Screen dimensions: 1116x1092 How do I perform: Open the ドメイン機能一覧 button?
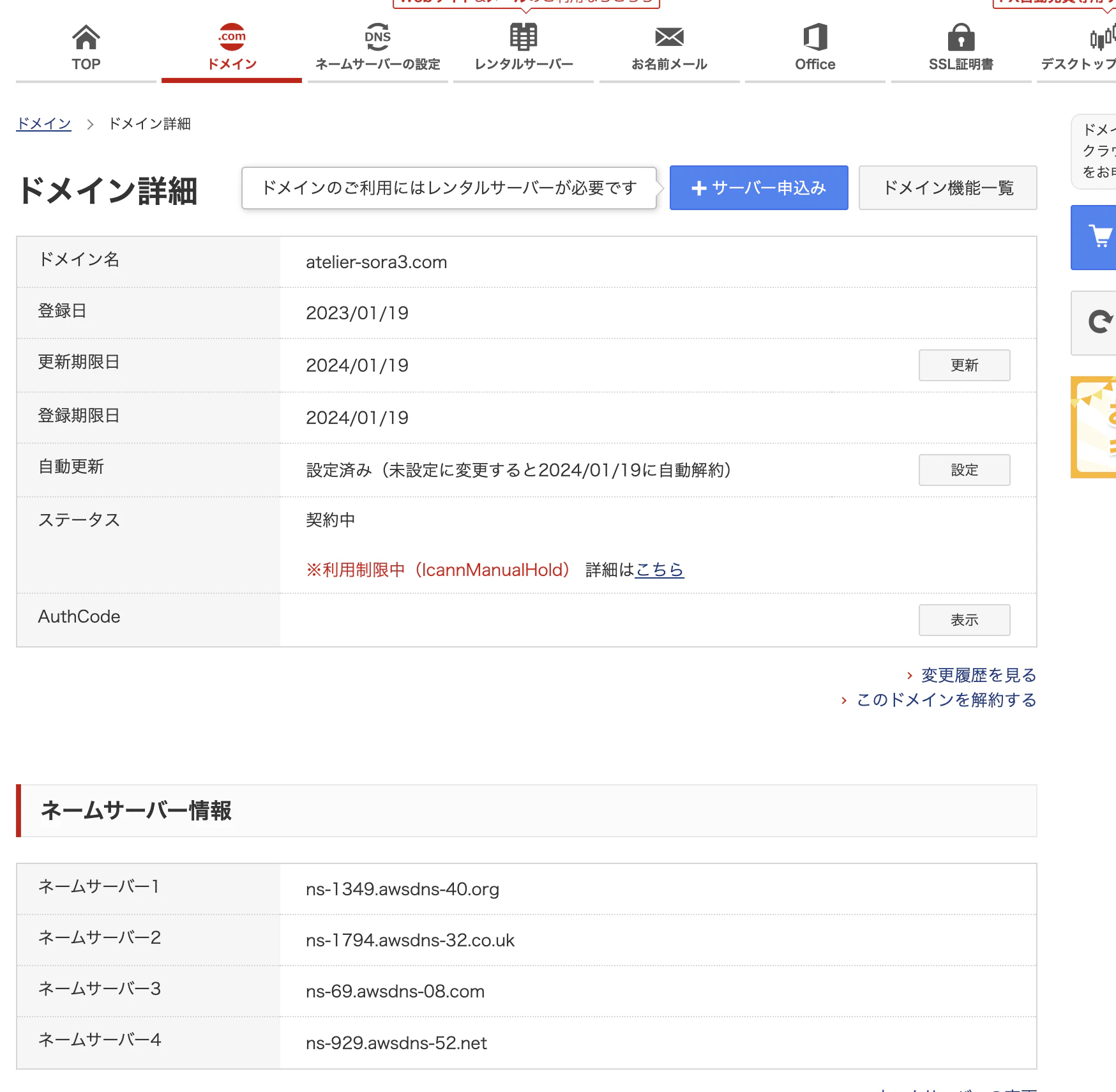947,188
